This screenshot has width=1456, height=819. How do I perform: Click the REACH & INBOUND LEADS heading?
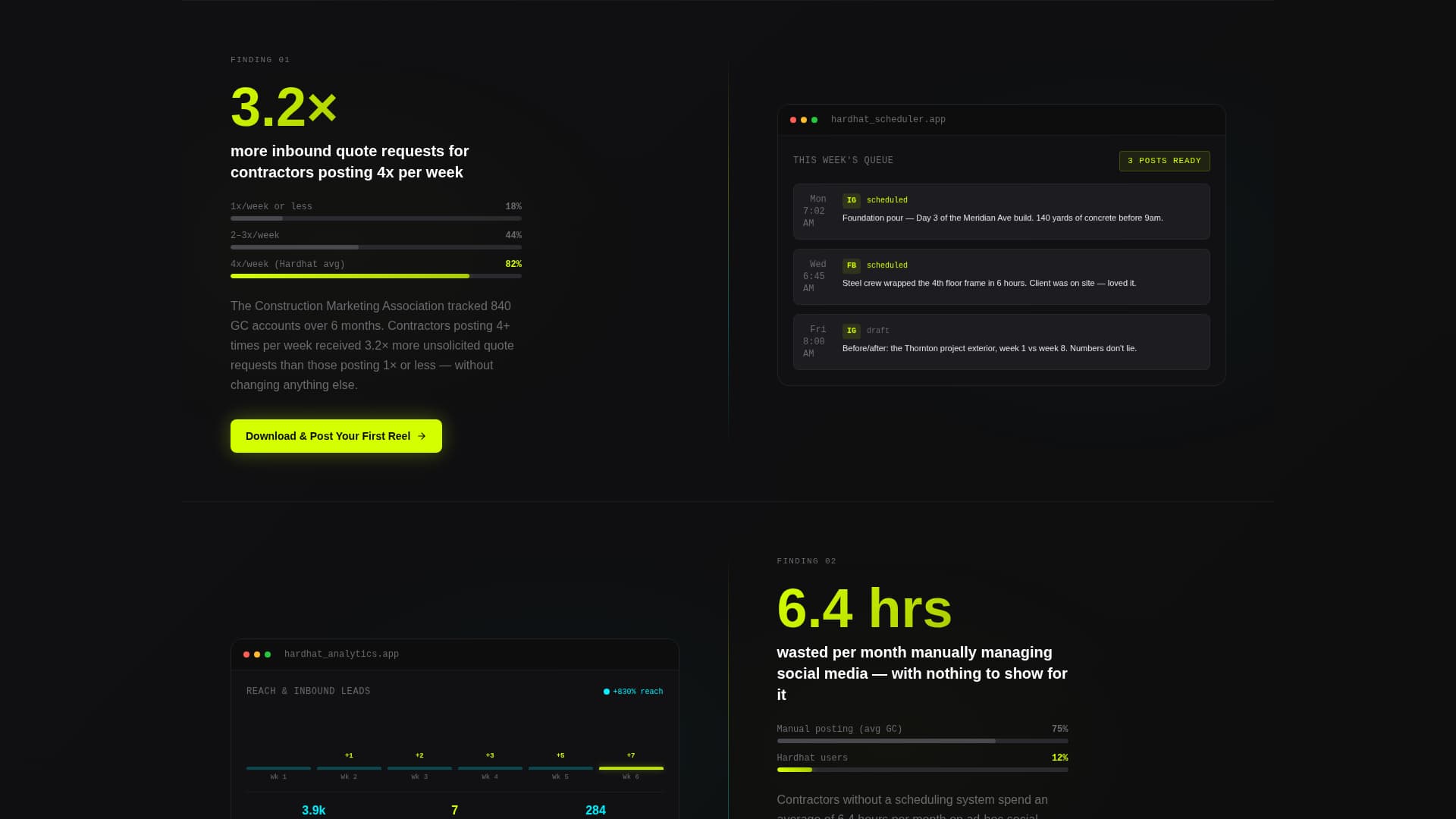(x=309, y=692)
